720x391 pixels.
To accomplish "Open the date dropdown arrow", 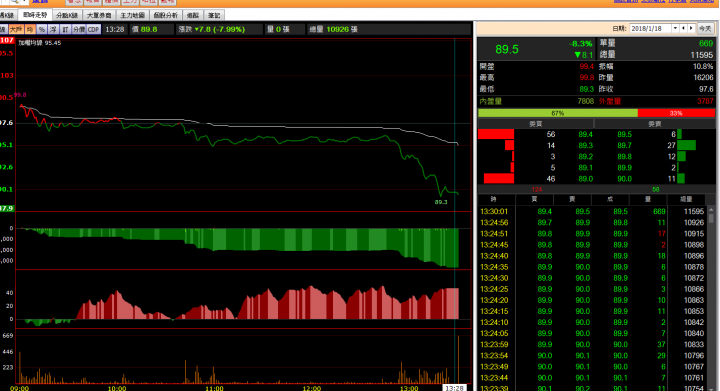I will [675, 28].
